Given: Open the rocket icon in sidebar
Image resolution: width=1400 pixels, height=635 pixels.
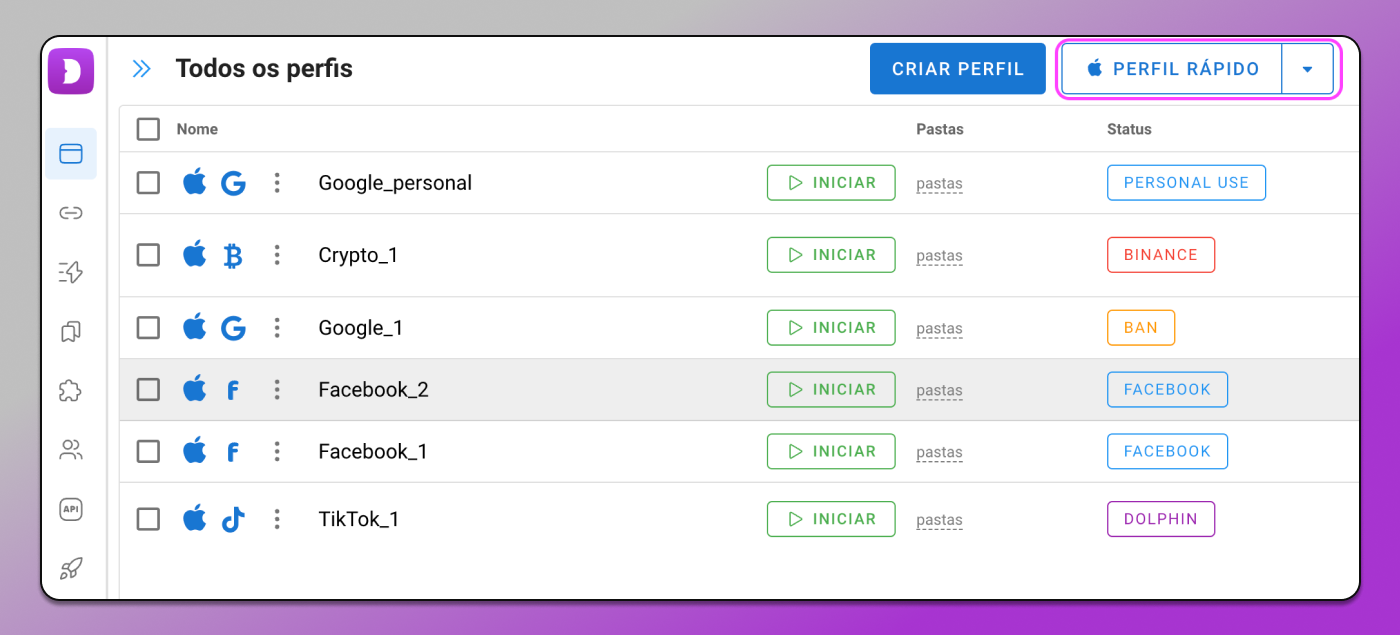Looking at the screenshot, I should tap(71, 569).
